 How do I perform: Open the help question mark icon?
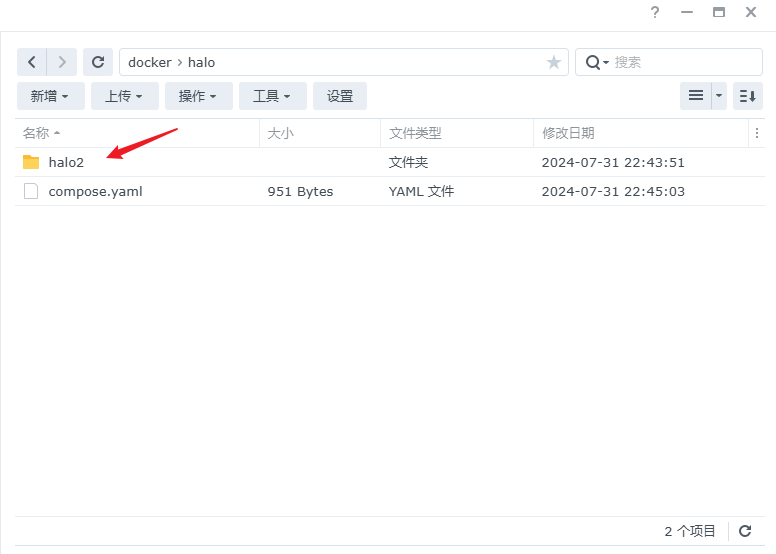(x=655, y=12)
